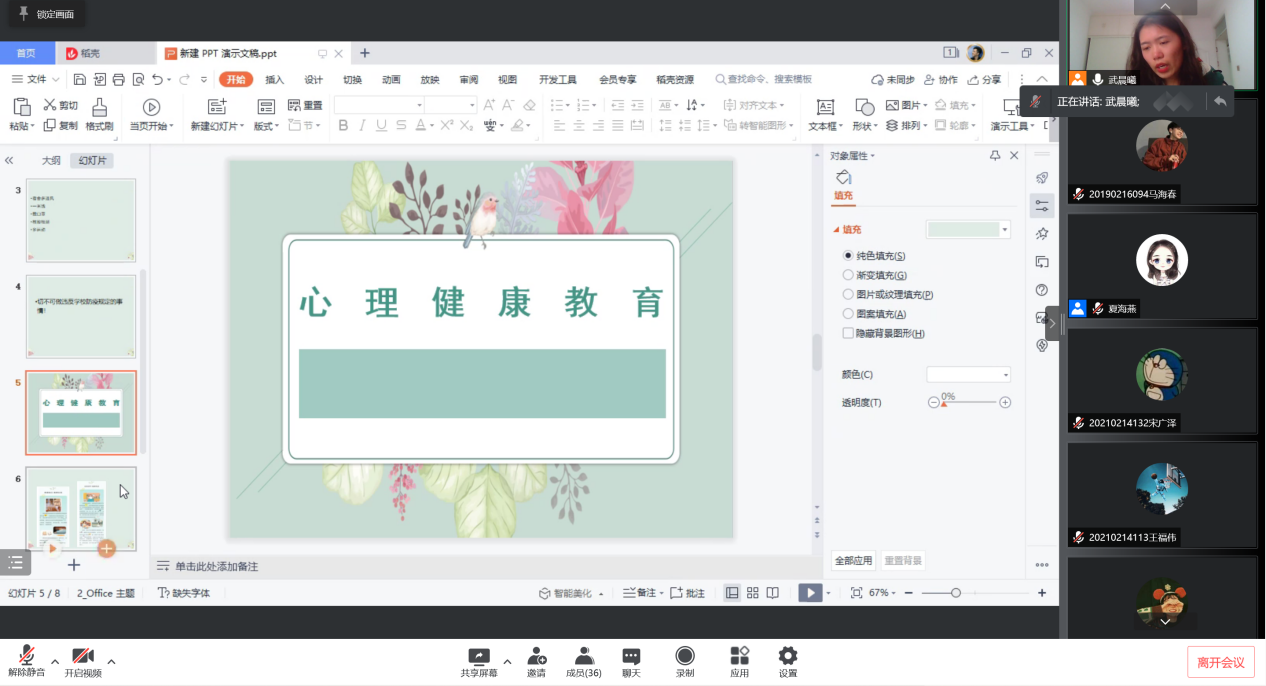
Task: Open font name combo box
Action: [x=379, y=105]
